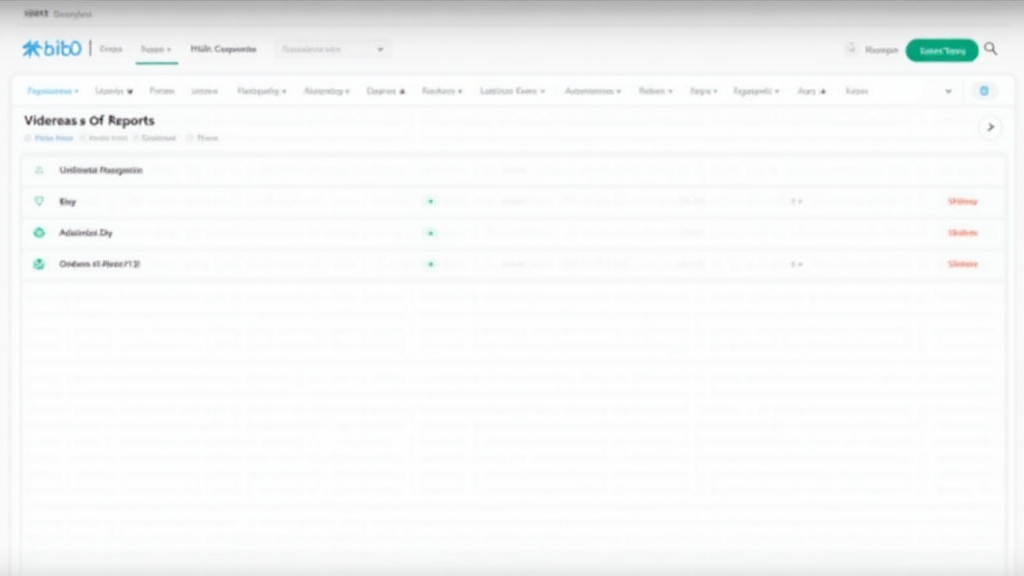Select the second option under the Reports heading
This screenshot has height=576, width=1024.
coord(110,139)
